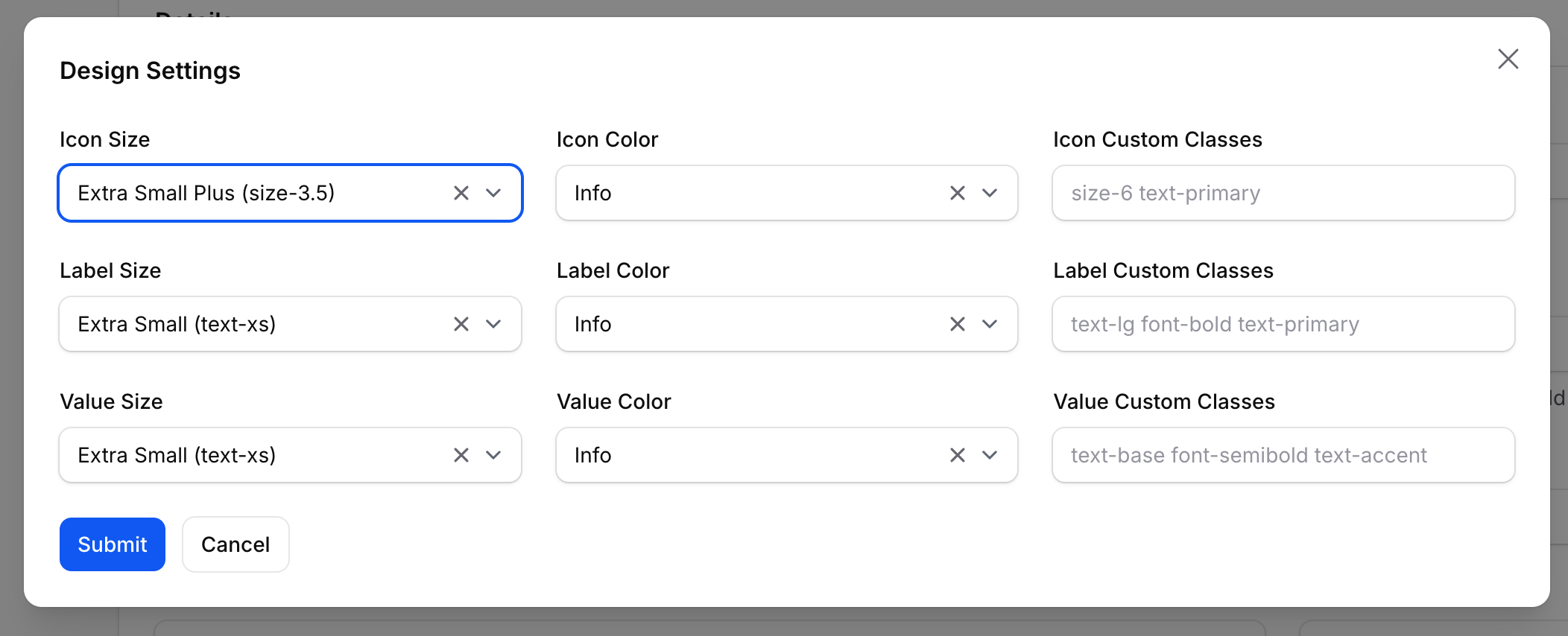Clear the Value Size selection
The image size is (1568, 636).
click(461, 455)
